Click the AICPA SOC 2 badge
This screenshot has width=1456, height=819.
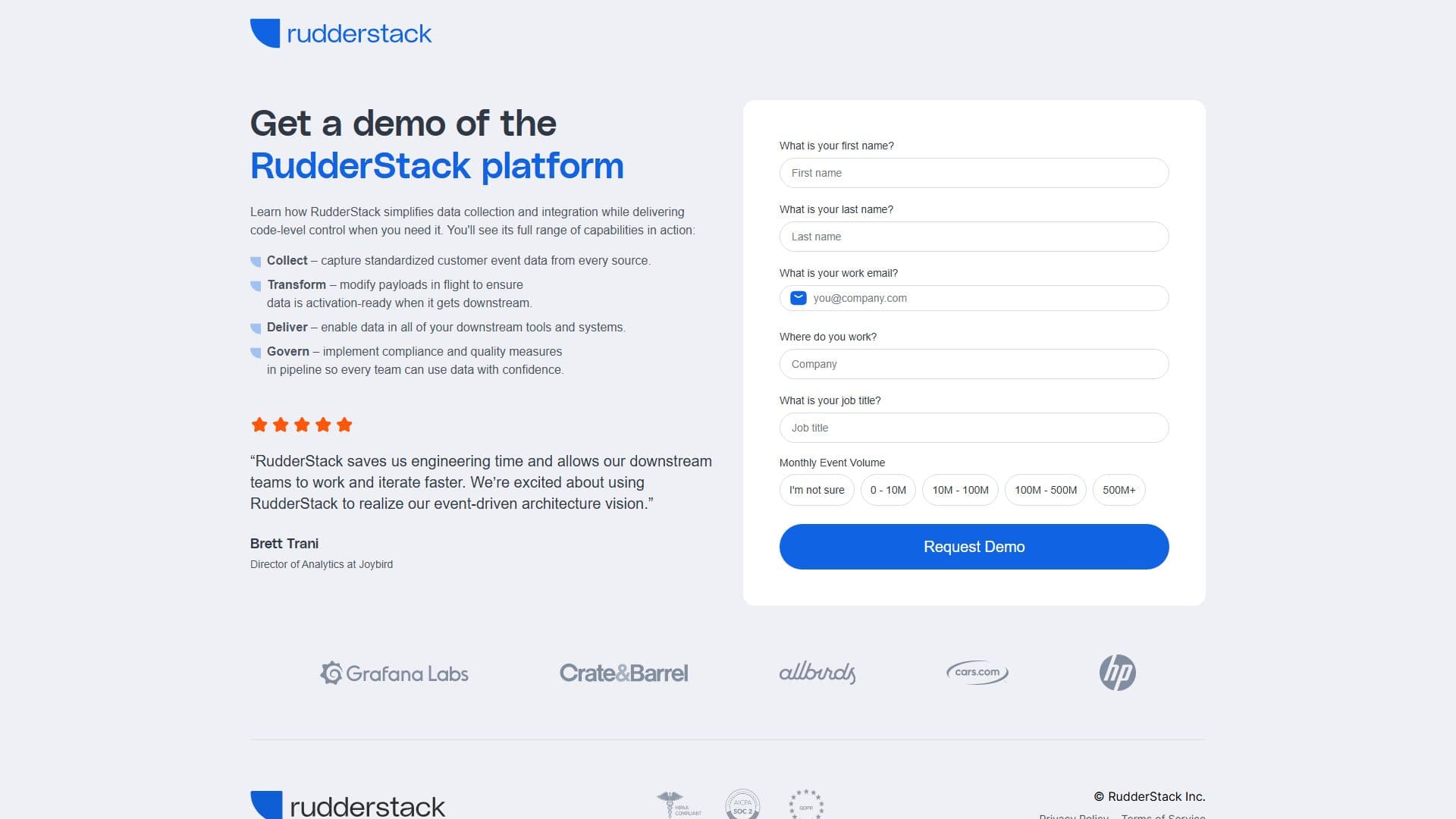tap(742, 805)
